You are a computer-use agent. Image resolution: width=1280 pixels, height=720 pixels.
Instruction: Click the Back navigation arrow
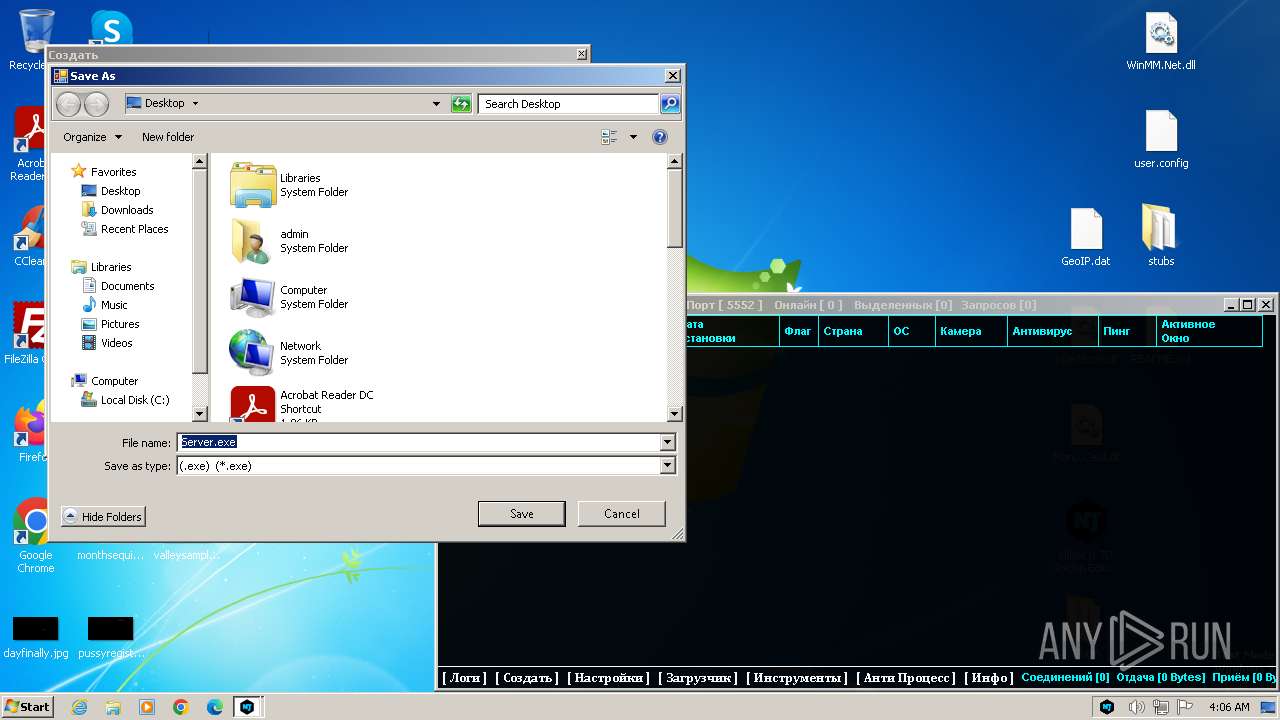pyautogui.click(x=69, y=103)
